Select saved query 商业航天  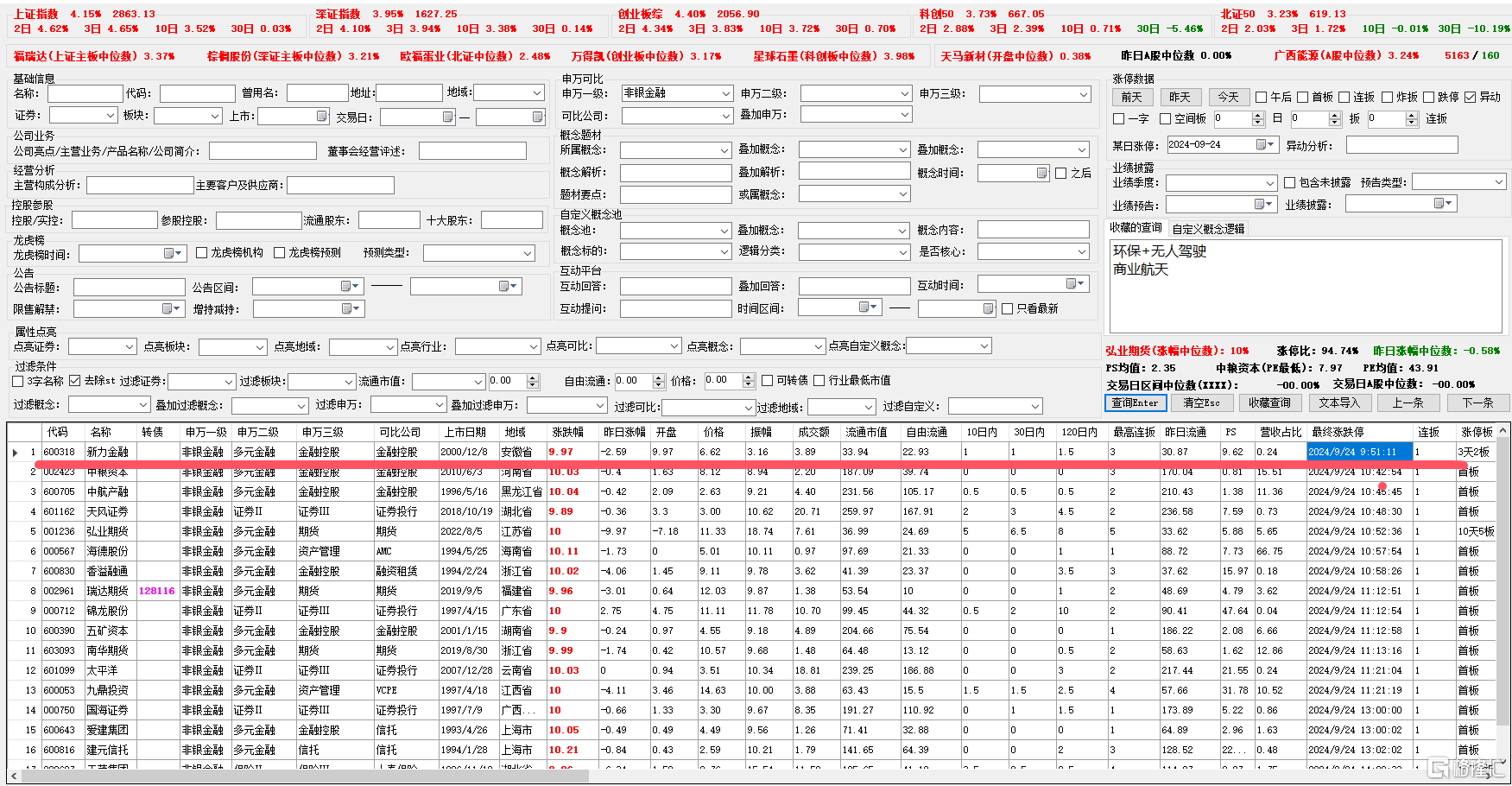point(1141,269)
